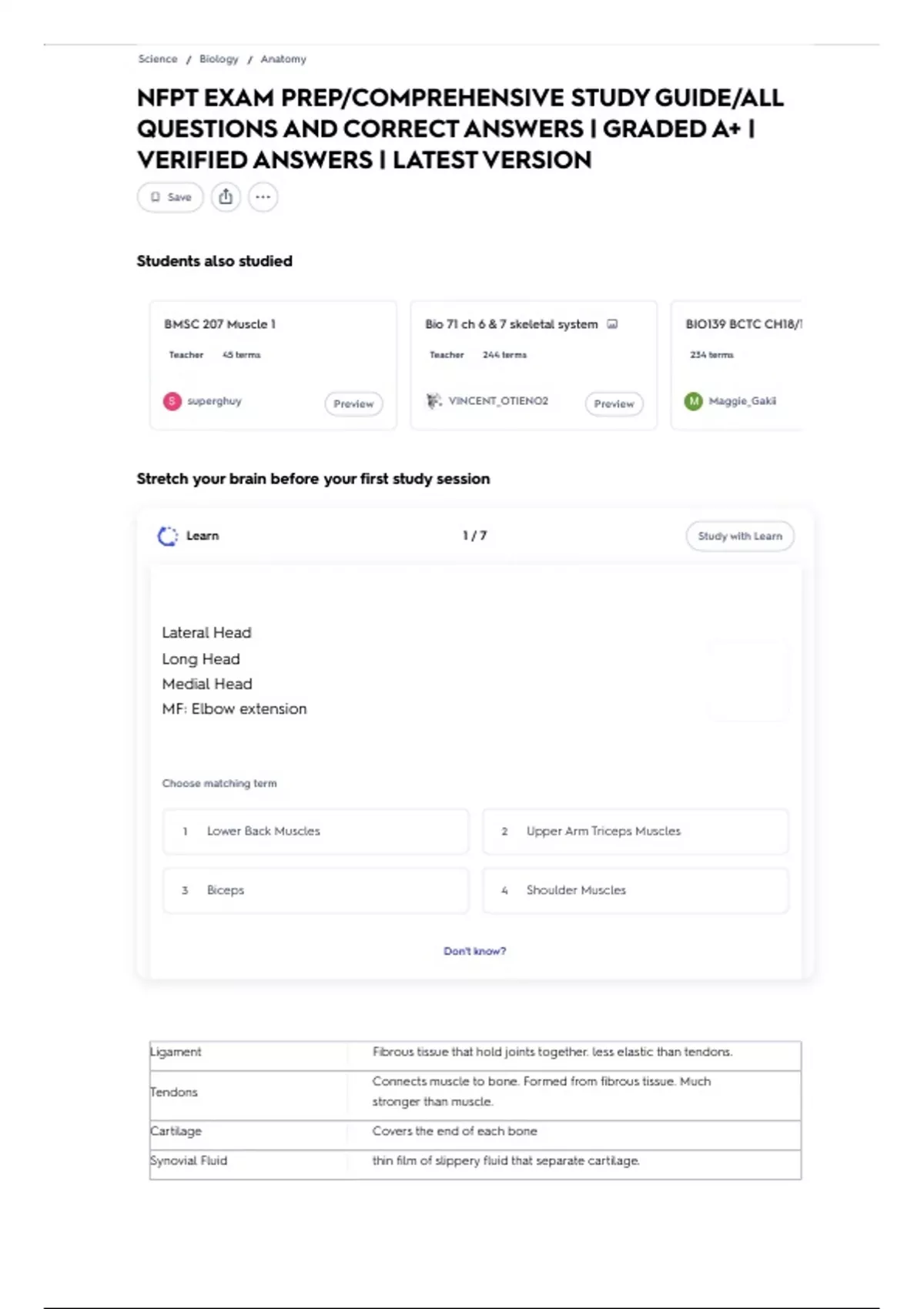
Task: Click VINCENT_OTIENO2's avatar icon
Action: pyautogui.click(x=434, y=401)
